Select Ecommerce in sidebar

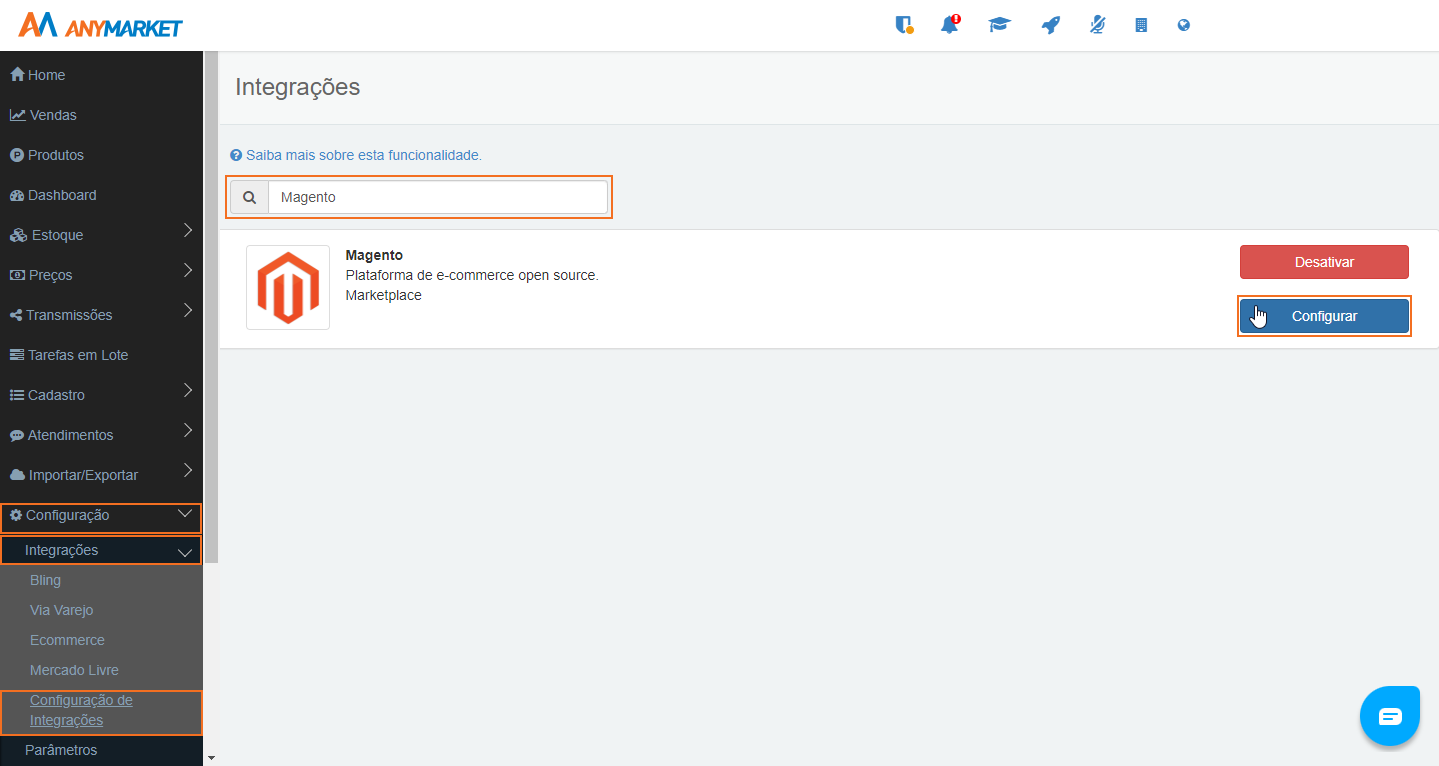pos(67,640)
